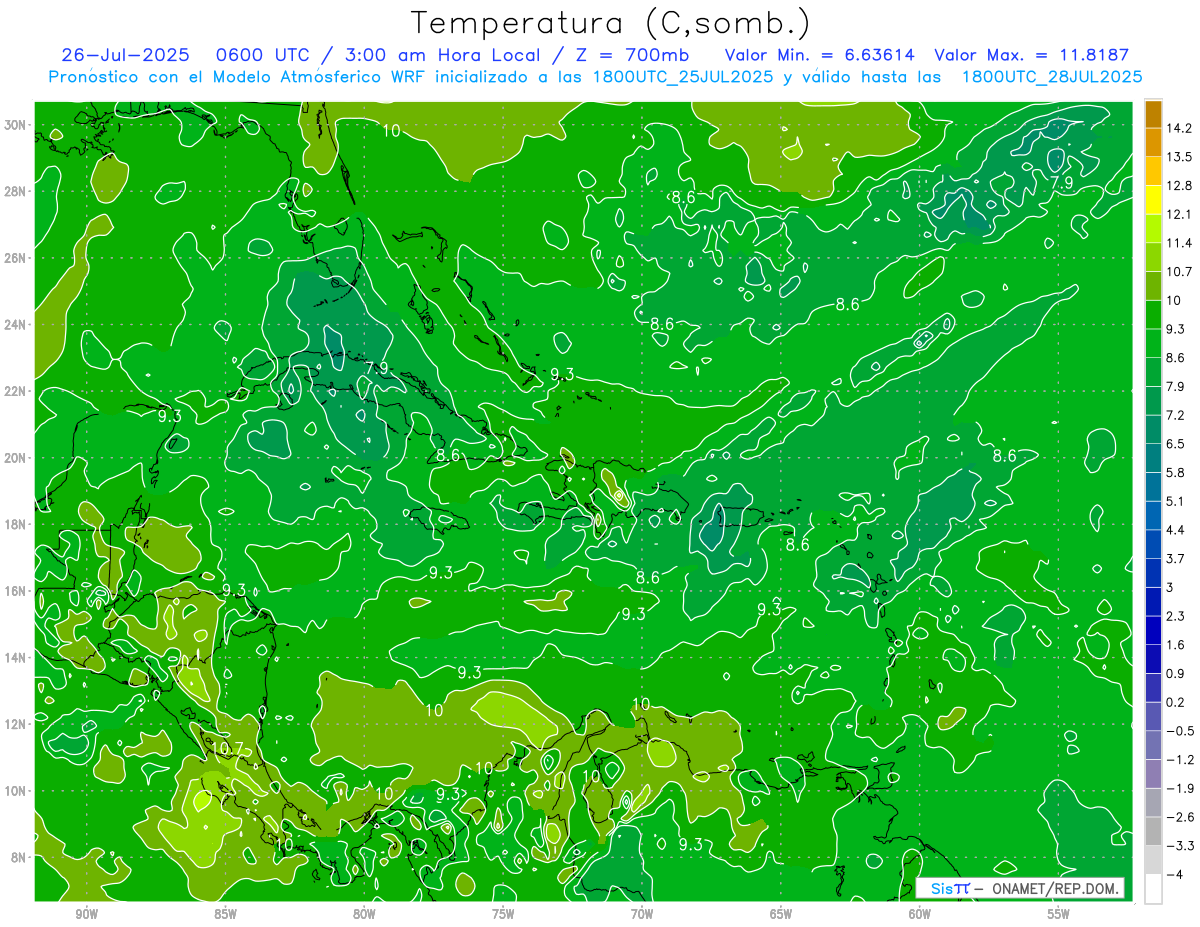1200x927 pixels.
Task: Click the 24N latitude axis label
Action: [x=16, y=325]
